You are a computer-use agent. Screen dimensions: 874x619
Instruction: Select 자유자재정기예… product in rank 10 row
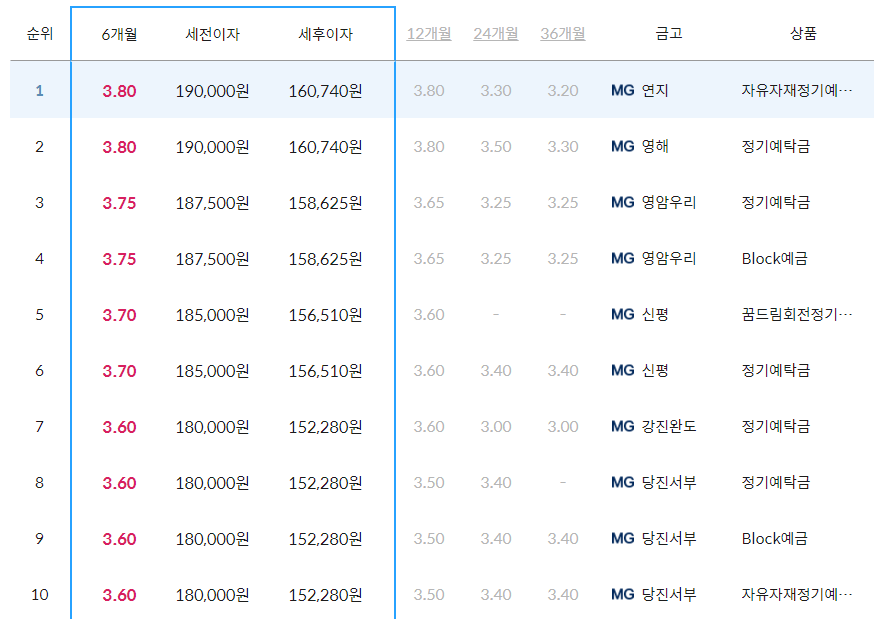[x=797, y=594]
